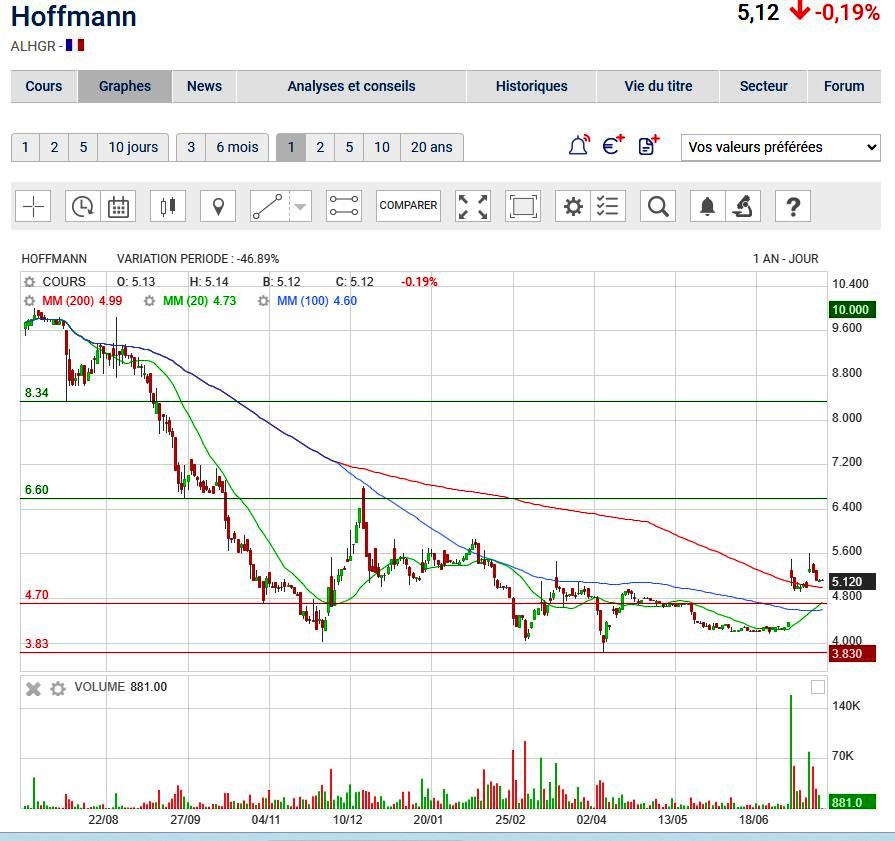The height and width of the screenshot is (841, 895).
Task: Add to portfolio with euro plus icon
Action: tap(614, 146)
